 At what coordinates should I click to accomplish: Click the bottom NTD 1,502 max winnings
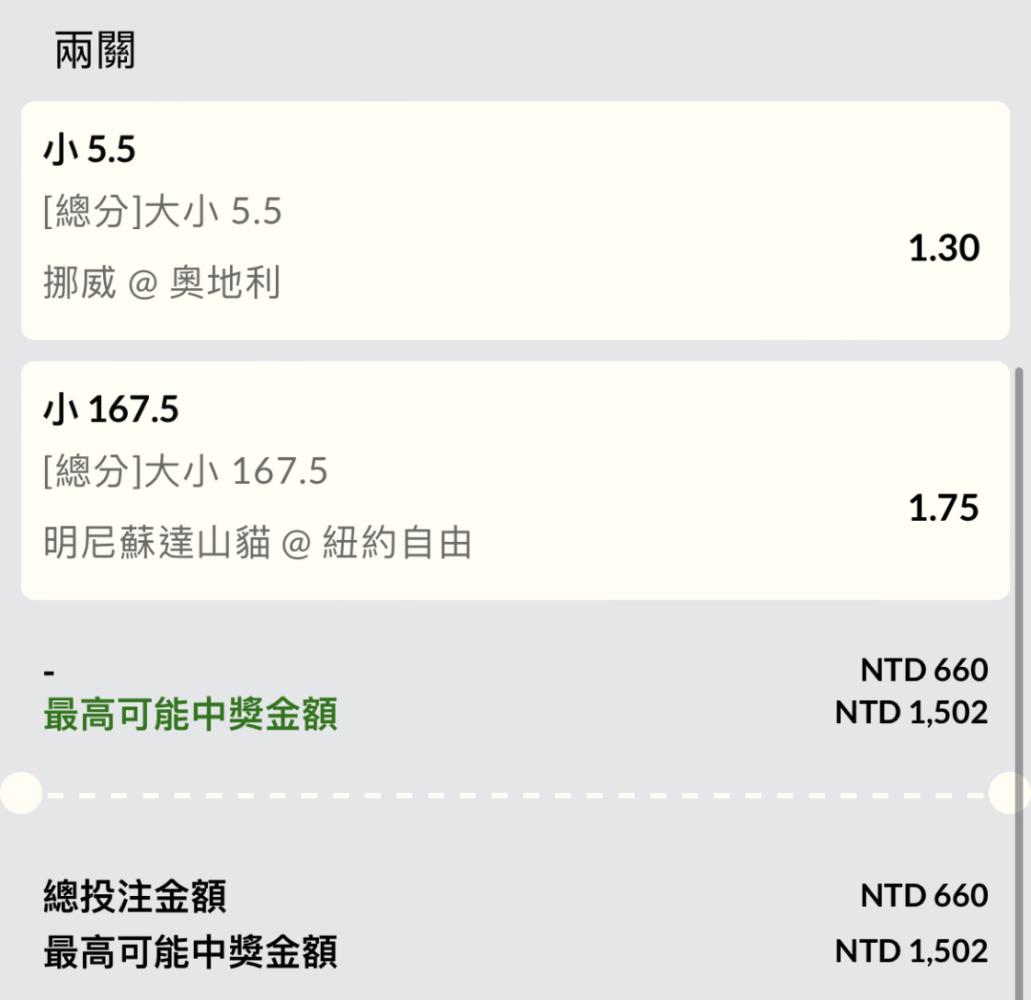pyautogui.click(x=911, y=951)
